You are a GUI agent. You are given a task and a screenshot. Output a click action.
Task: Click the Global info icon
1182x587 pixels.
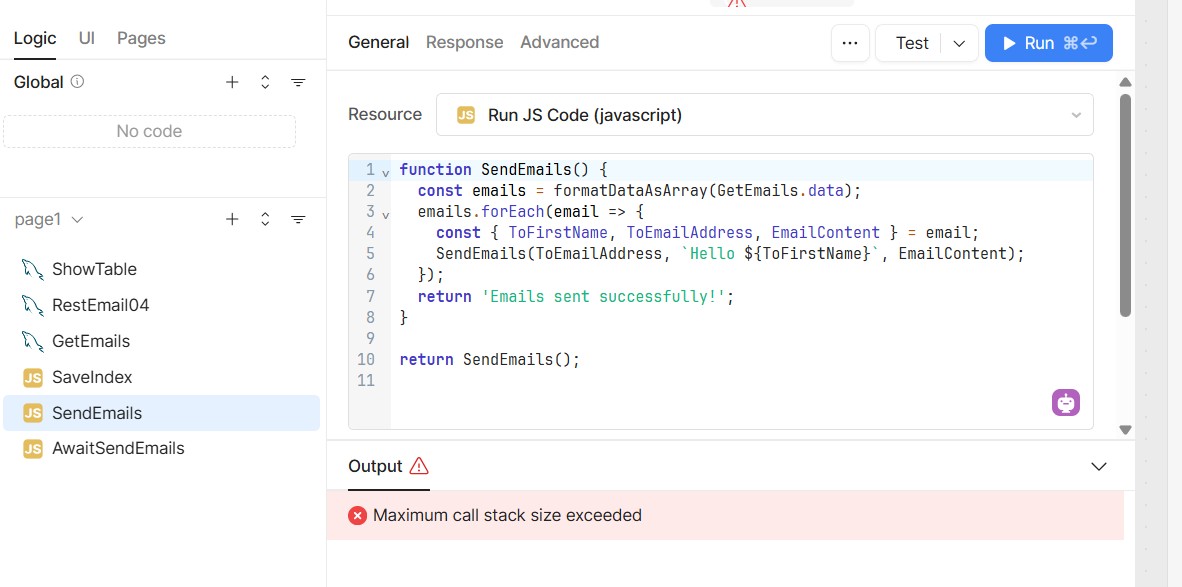click(x=77, y=82)
